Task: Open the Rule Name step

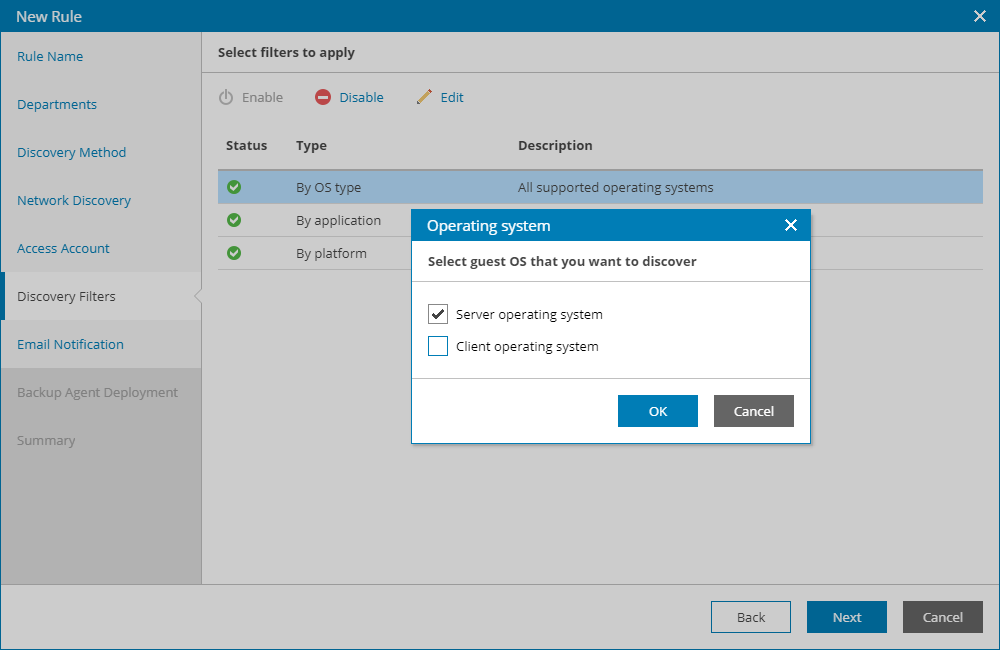Action: [50, 56]
